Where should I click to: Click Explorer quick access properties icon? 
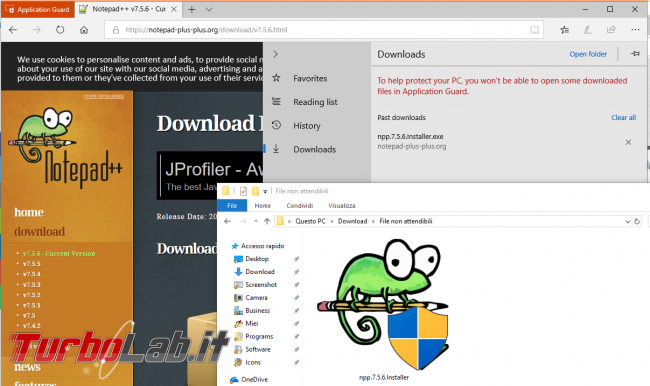pos(243,191)
